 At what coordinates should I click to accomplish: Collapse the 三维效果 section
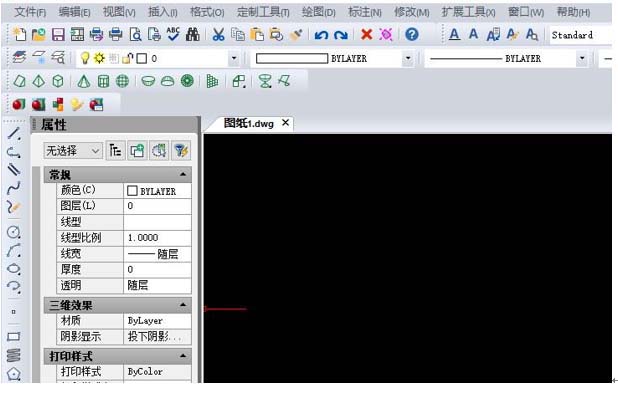[183, 305]
